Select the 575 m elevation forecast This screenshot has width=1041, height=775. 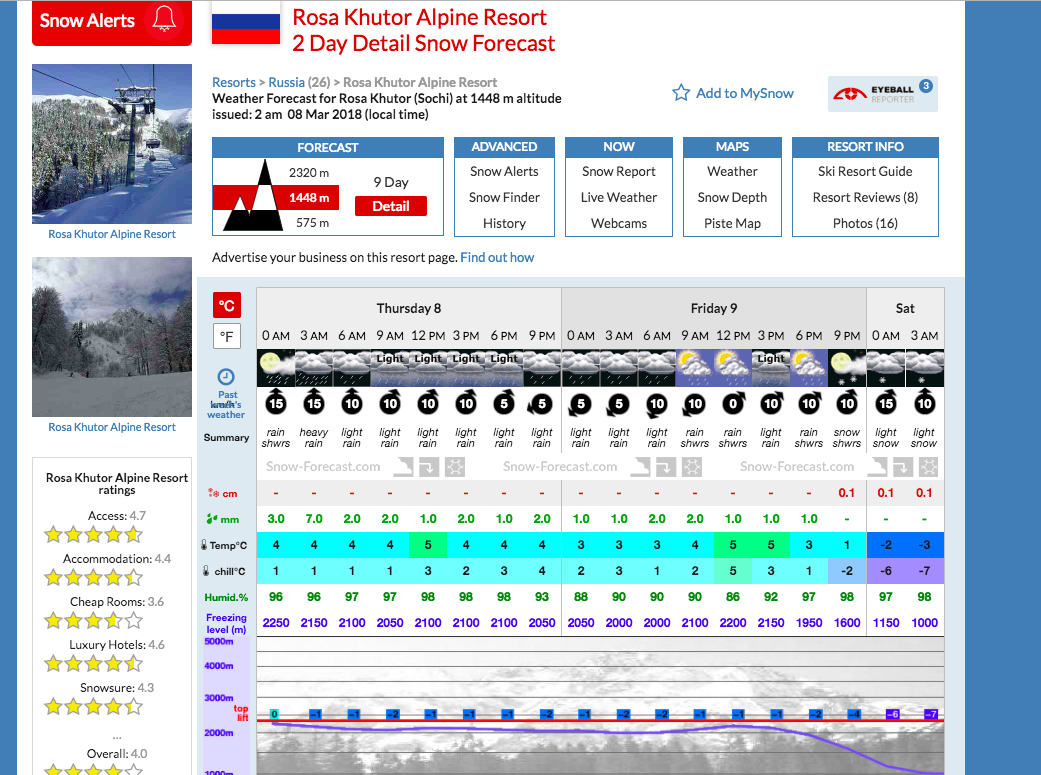(312, 222)
